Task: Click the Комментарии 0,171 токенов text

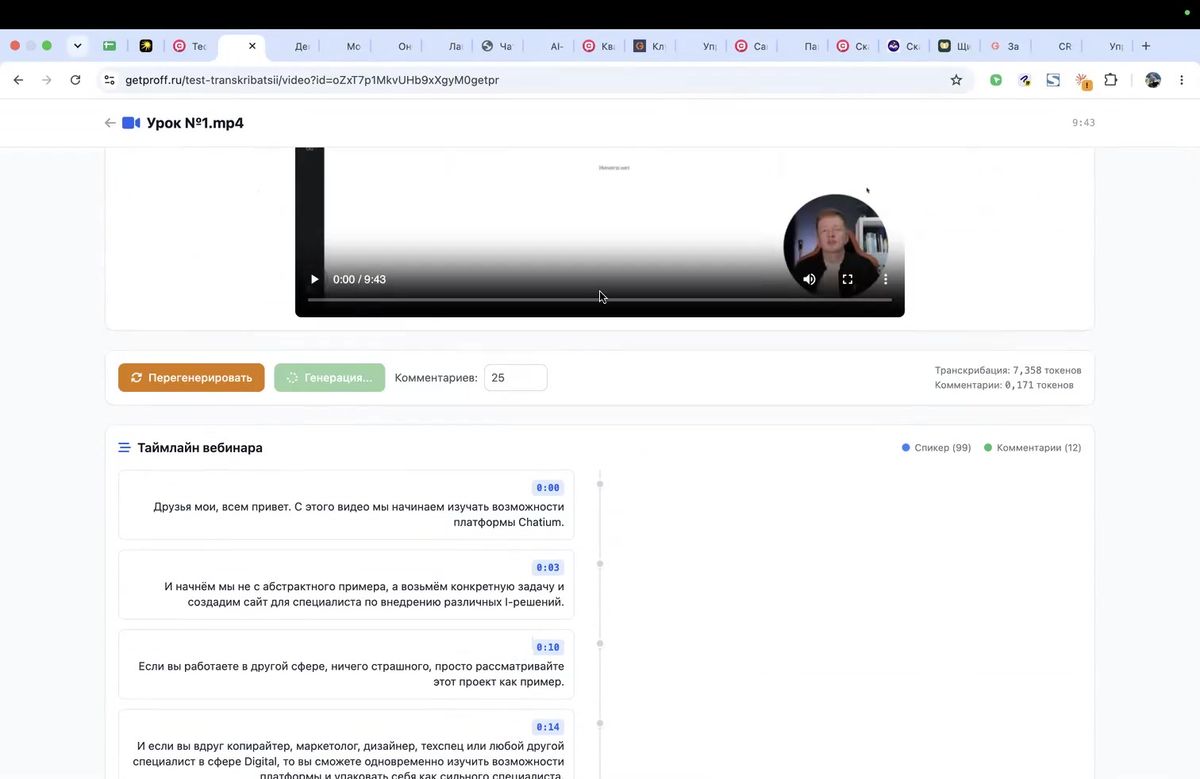Action: (x=1004, y=385)
